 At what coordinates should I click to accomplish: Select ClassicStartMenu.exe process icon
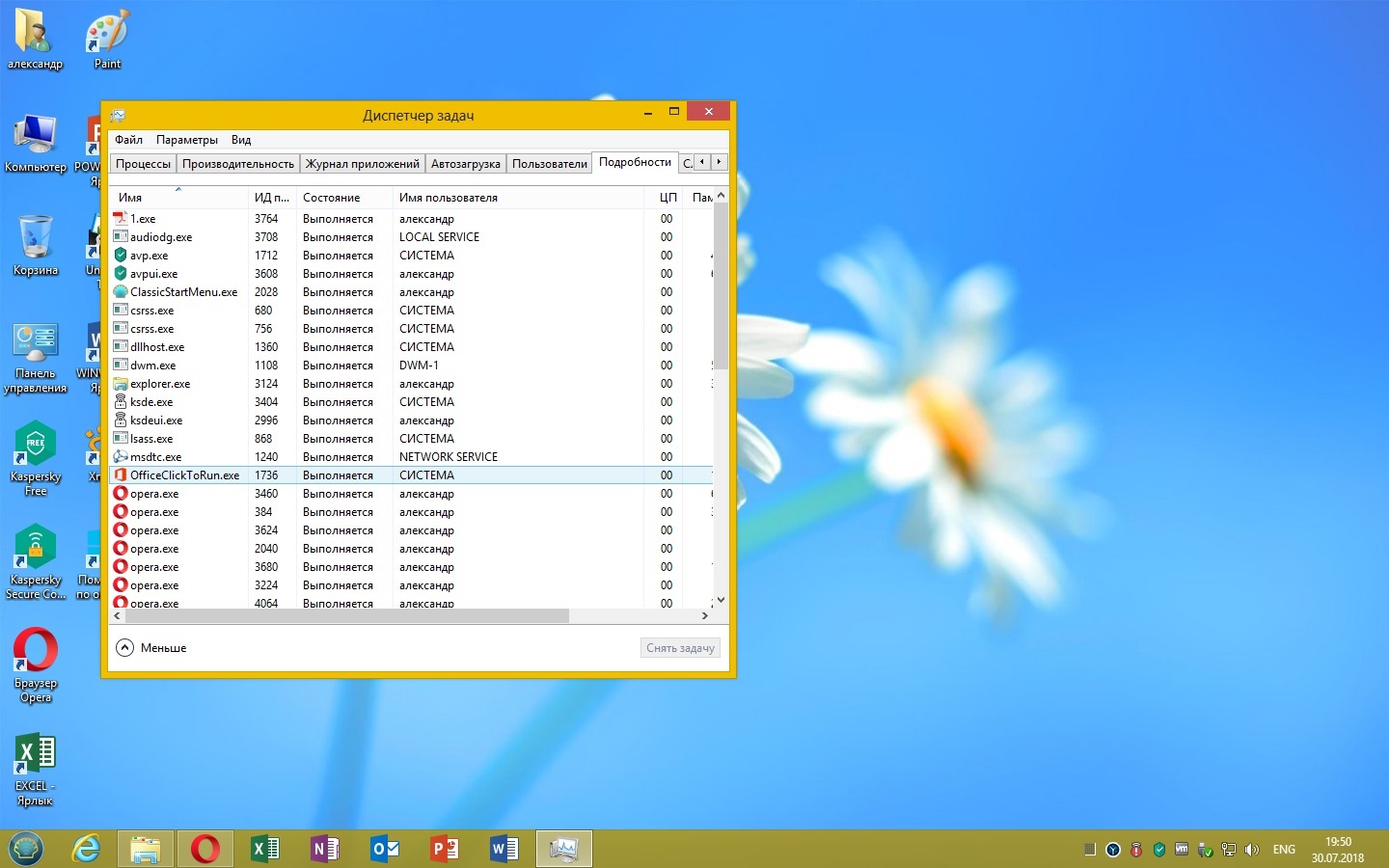pos(120,292)
